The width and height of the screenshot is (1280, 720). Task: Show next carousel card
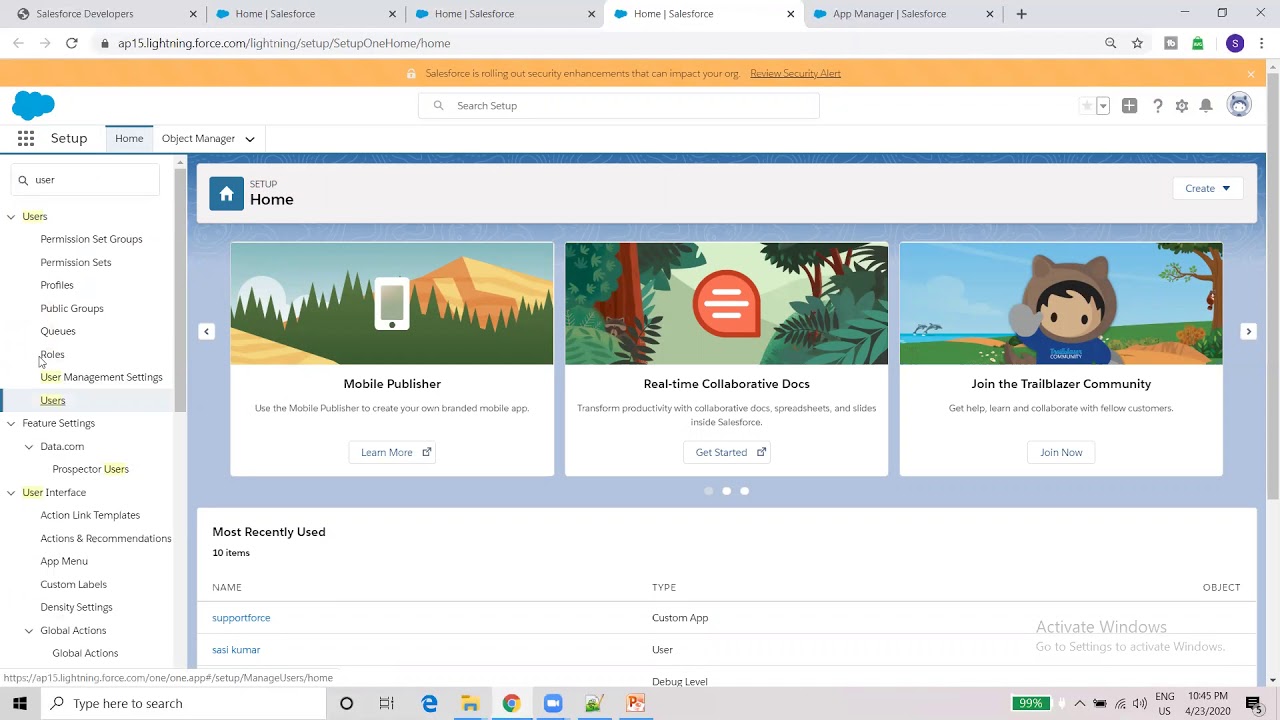coord(1248,331)
